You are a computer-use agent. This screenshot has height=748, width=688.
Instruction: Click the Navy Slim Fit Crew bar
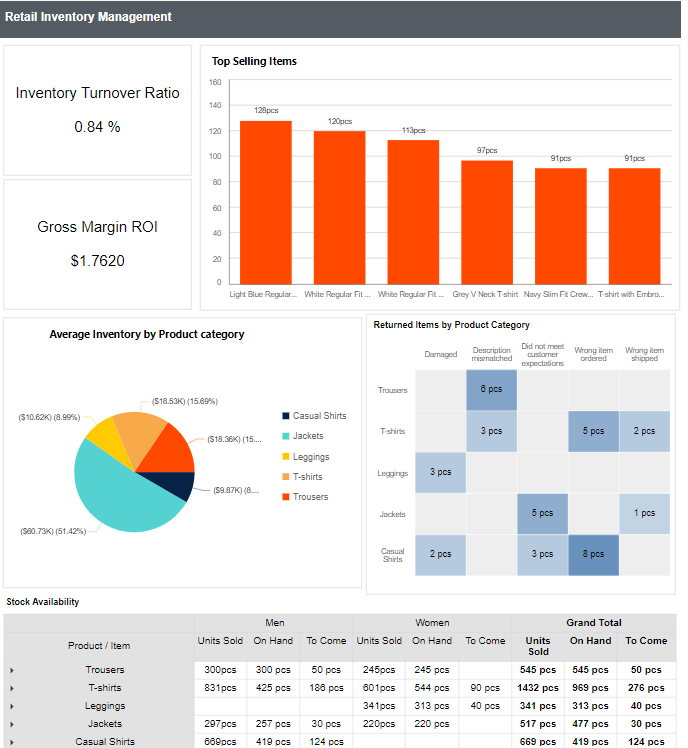click(560, 225)
